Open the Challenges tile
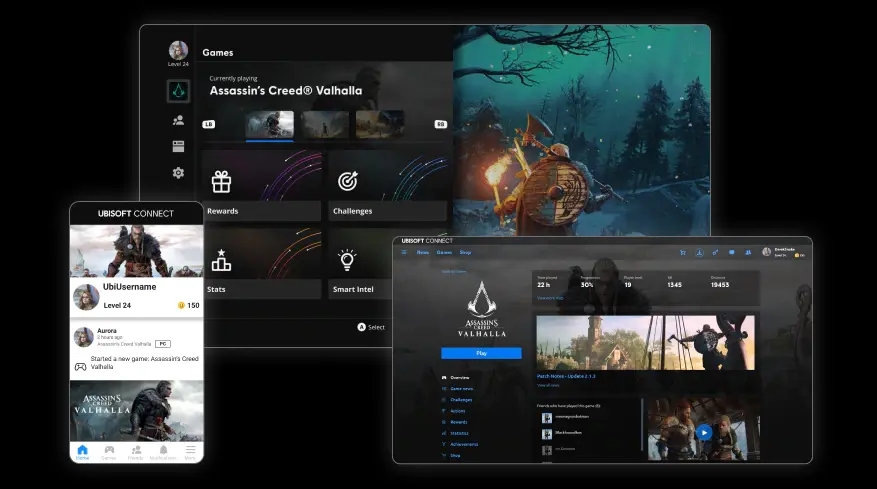The image size is (877, 489). 388,185
